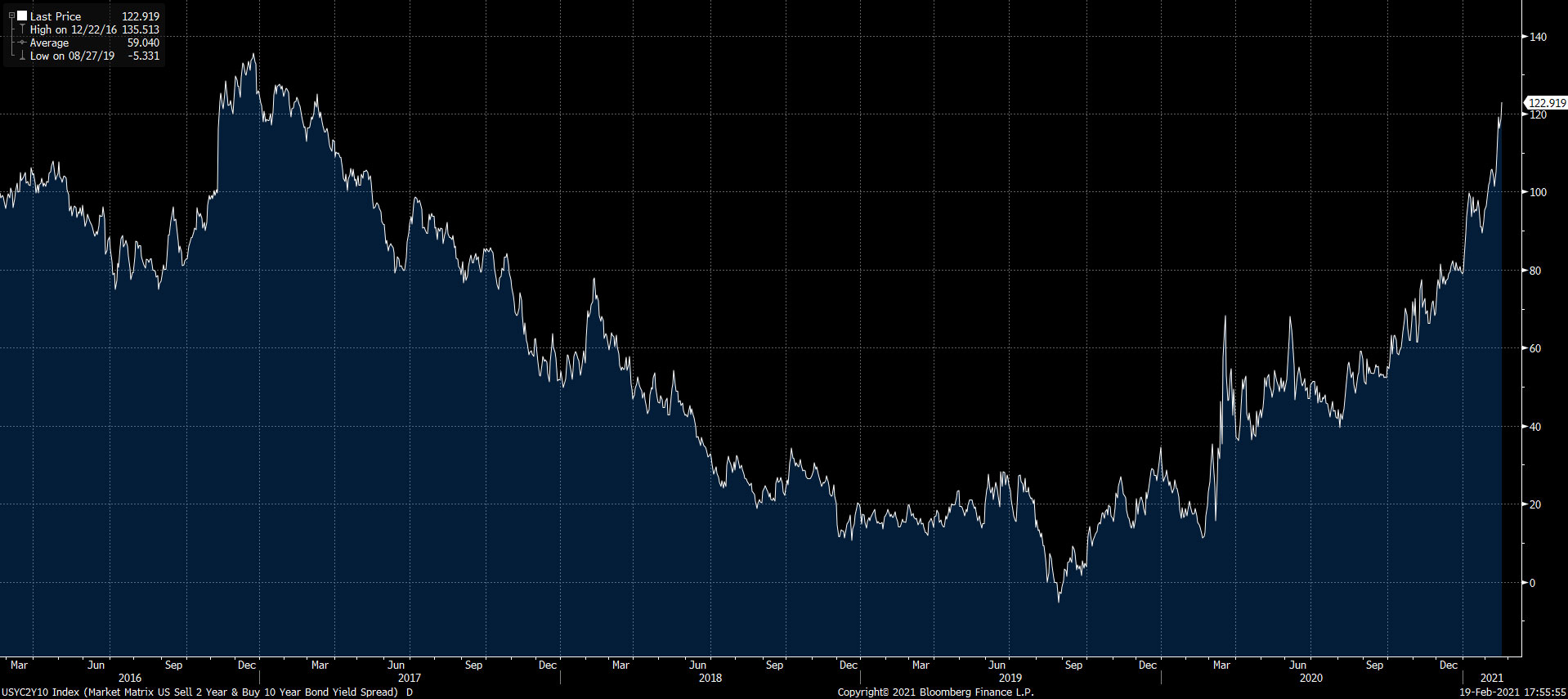The image size is (1568, 699).
Task: Select the Low on 08/27/19 legend entry
Action: (x=72, y=56)
